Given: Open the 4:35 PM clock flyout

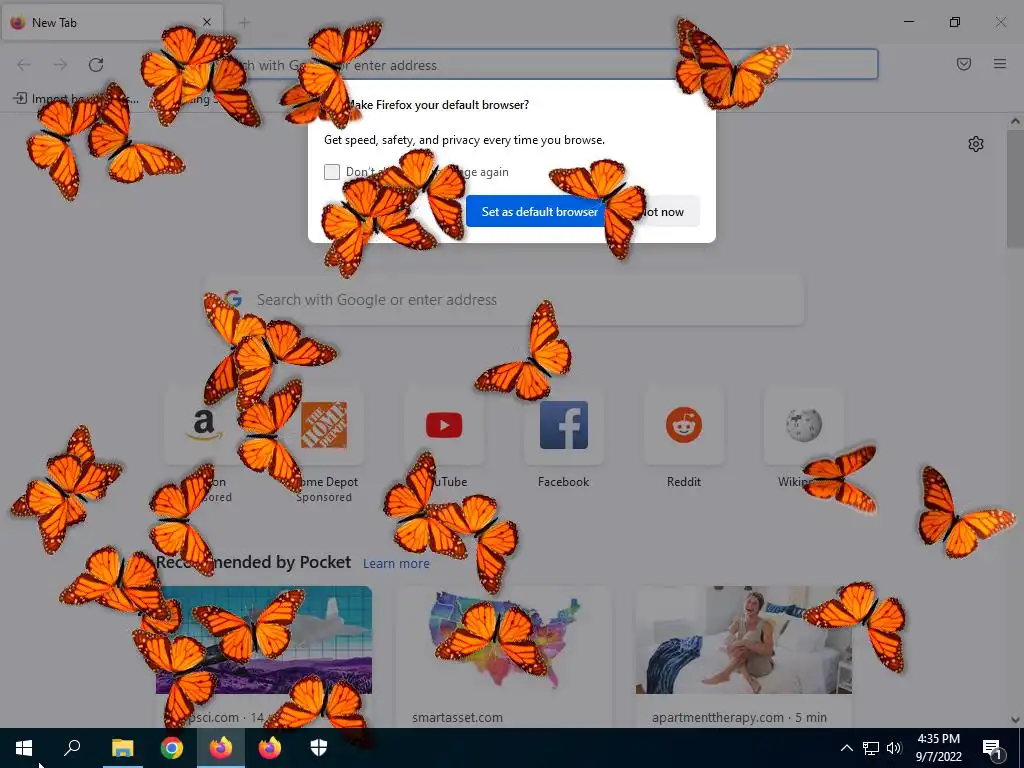Looking at the screenshot, I should [x=938, y=748].
